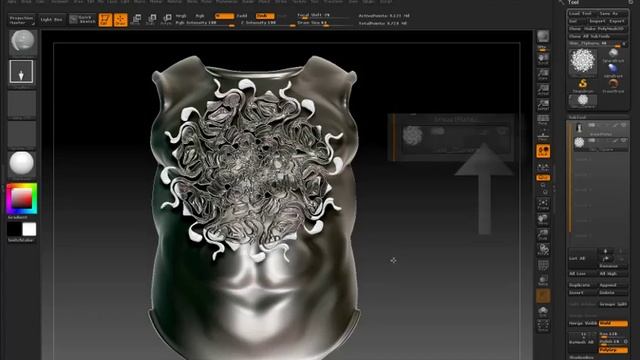Toggle the orange PolyGrp option
Viewport: 640px width, 360px height.
(x=613, y=350)
